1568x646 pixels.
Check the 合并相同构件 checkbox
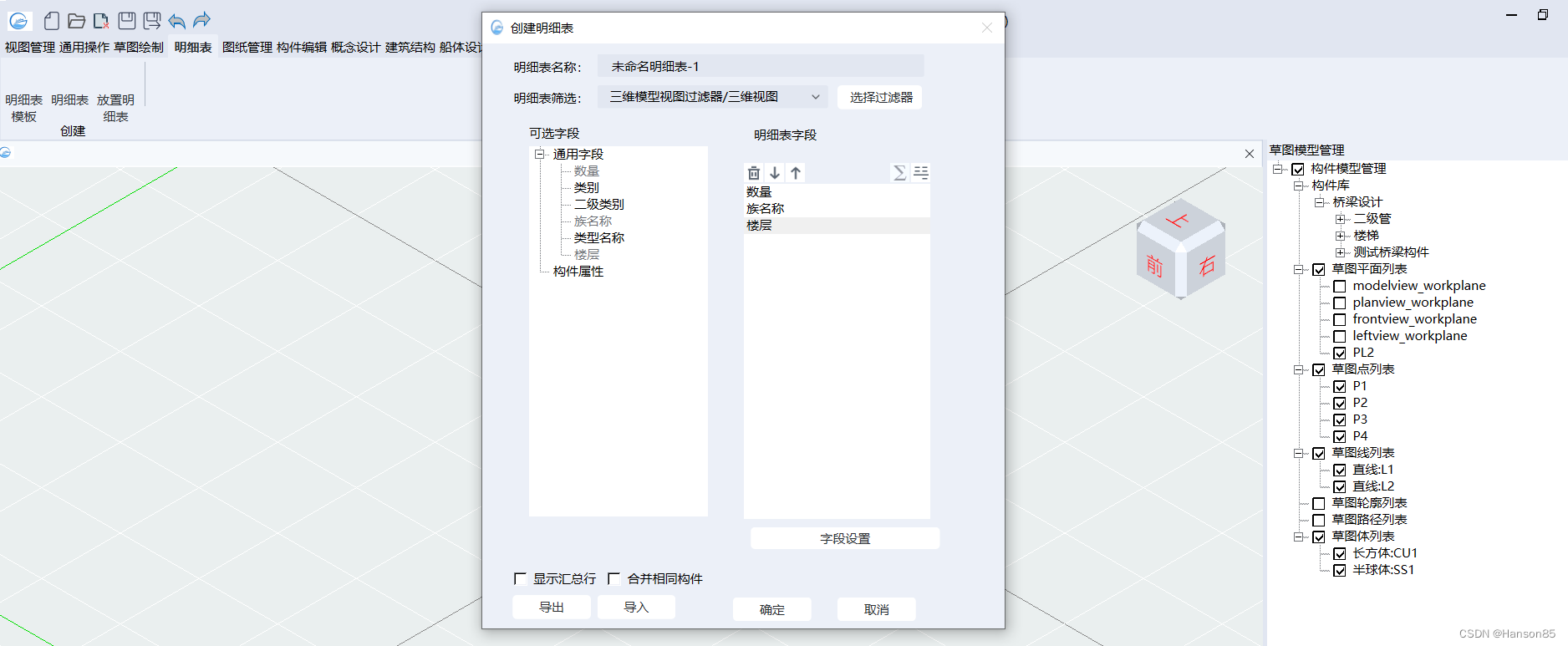pos(614,578)
